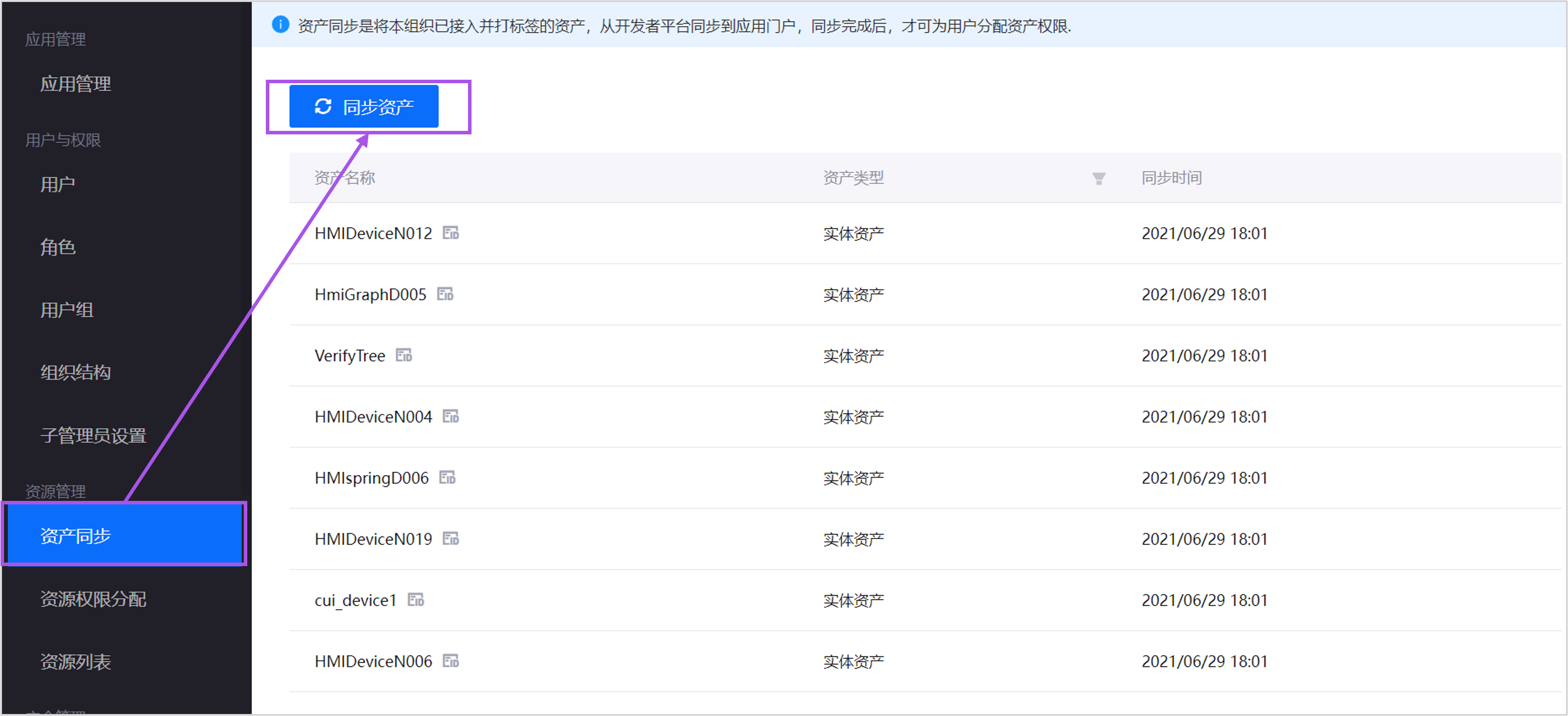Viewport: 1568px width, 716px height.
Task: Click the ID icon beside HmiGraphD005
Action: coord(445,294)
